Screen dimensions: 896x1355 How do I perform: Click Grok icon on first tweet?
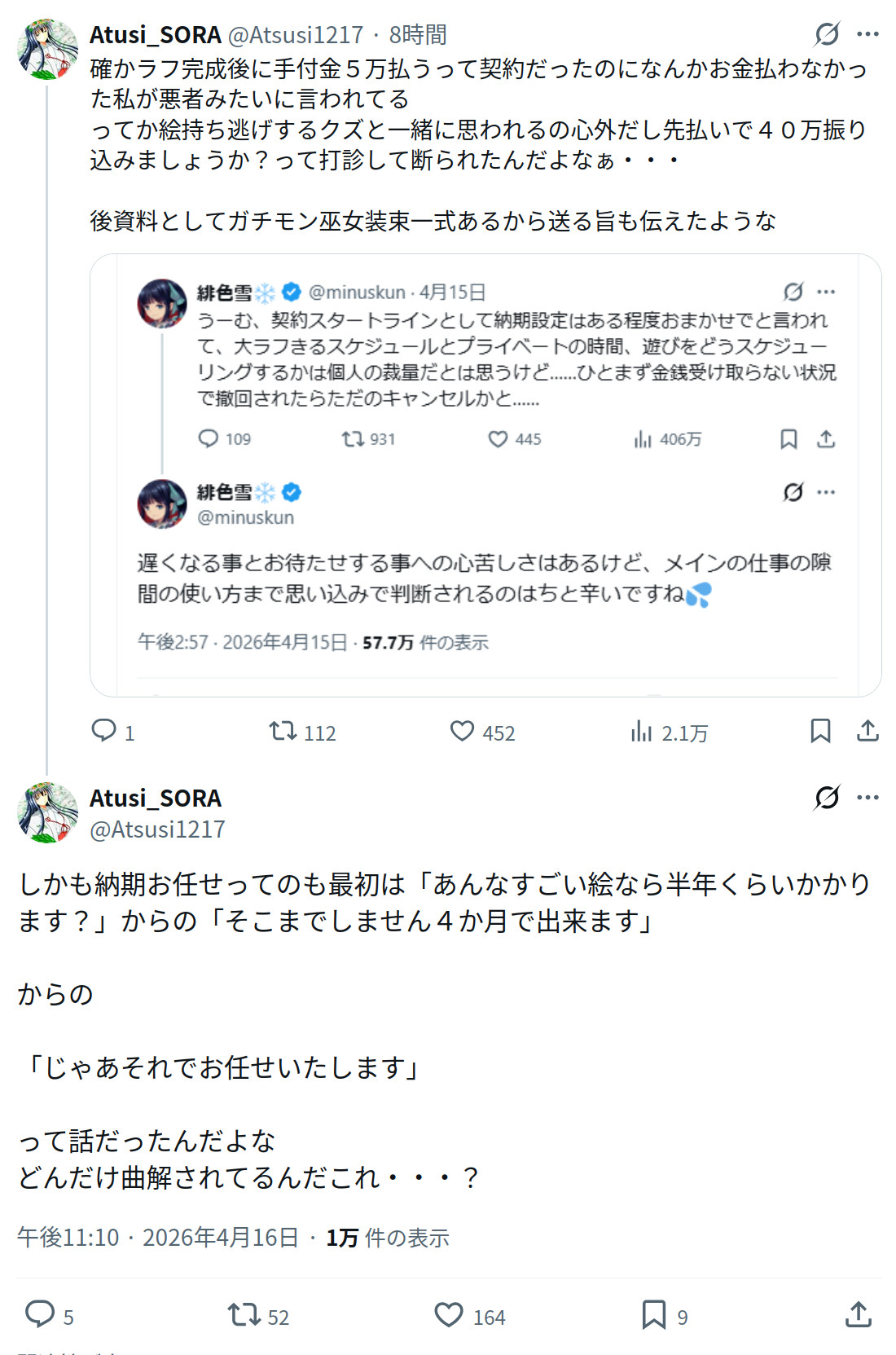click(827, 34)
